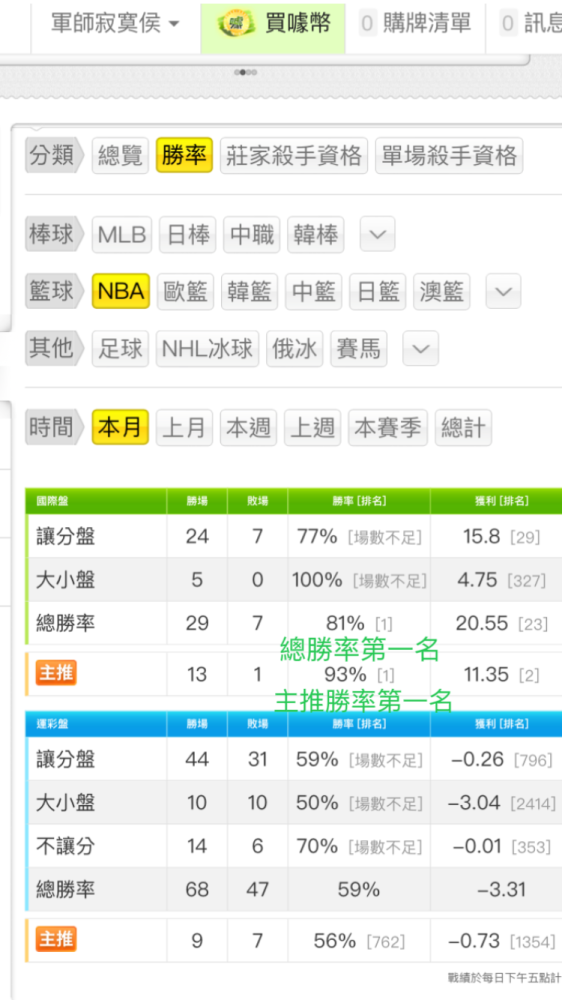Viewport: 562px width, 1000px height.
Task: Open 購牌清單 in top bar
Action: click(415, 24)
